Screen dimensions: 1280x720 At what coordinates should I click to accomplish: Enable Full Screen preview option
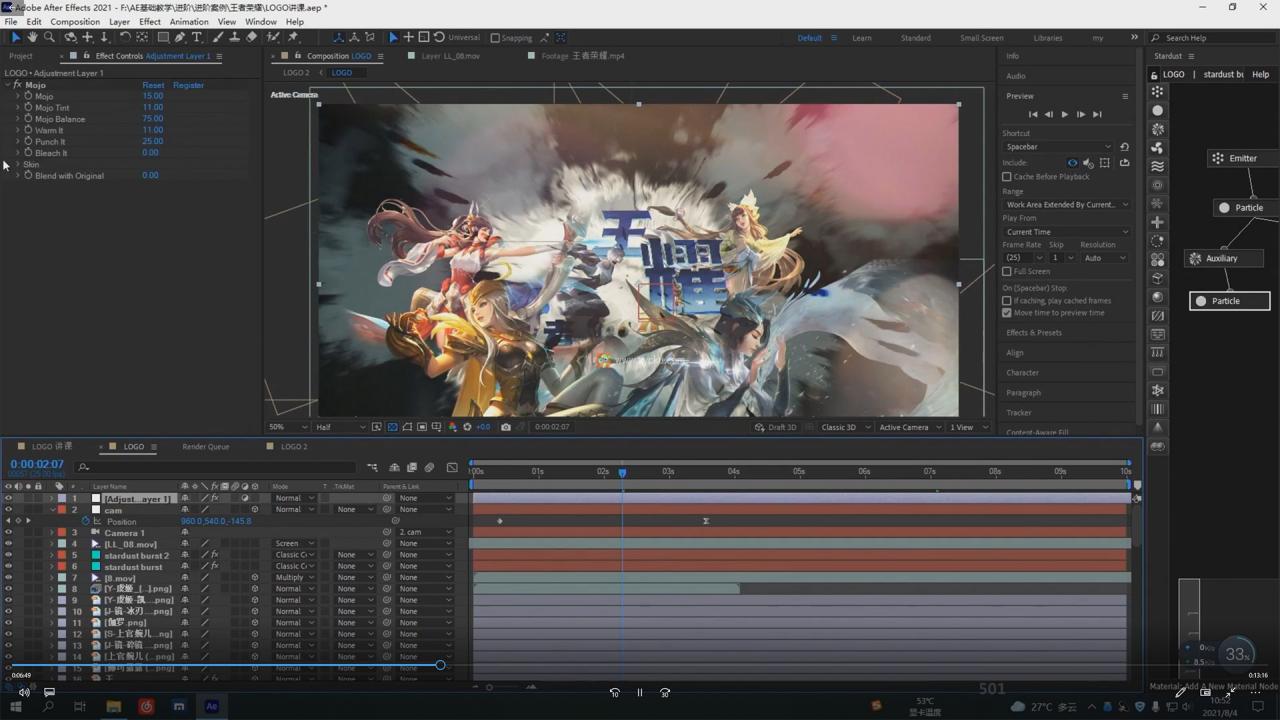(x=1007, y=271)
